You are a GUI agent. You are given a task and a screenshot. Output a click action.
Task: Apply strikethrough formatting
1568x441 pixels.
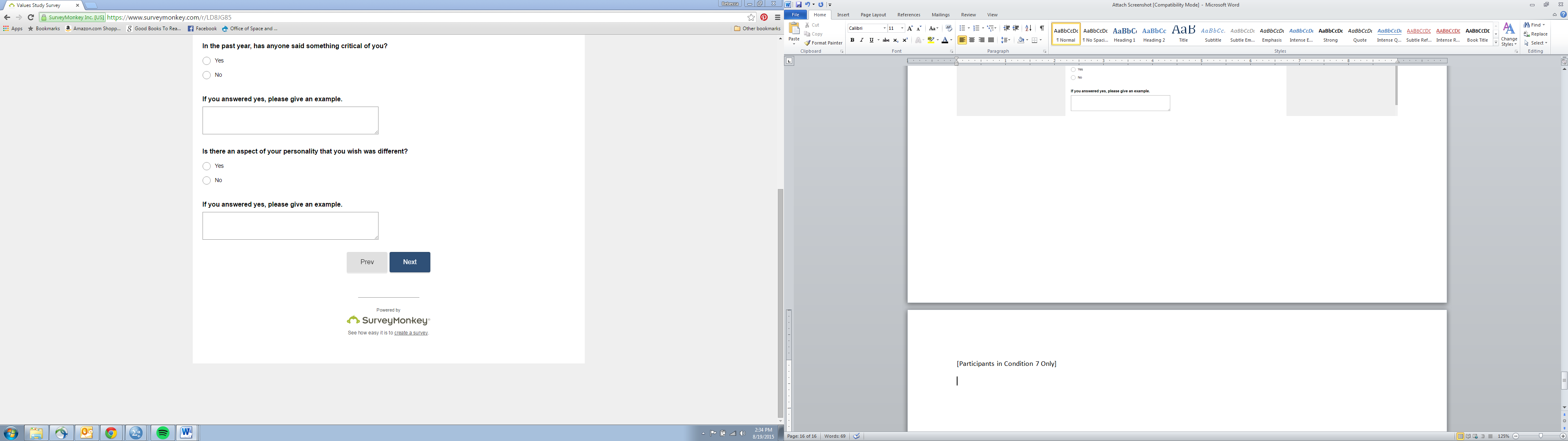point(886,40)
